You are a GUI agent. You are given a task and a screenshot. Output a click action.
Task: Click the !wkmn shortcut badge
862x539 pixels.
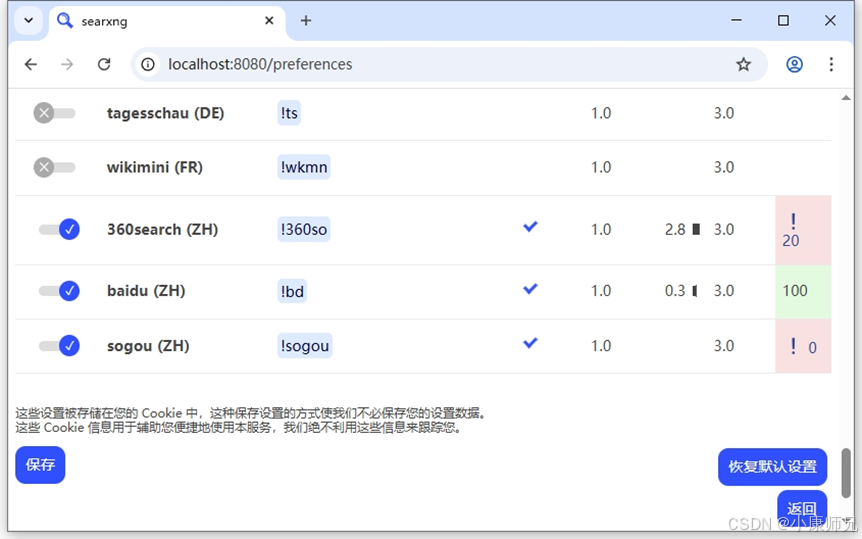(303, 167)
